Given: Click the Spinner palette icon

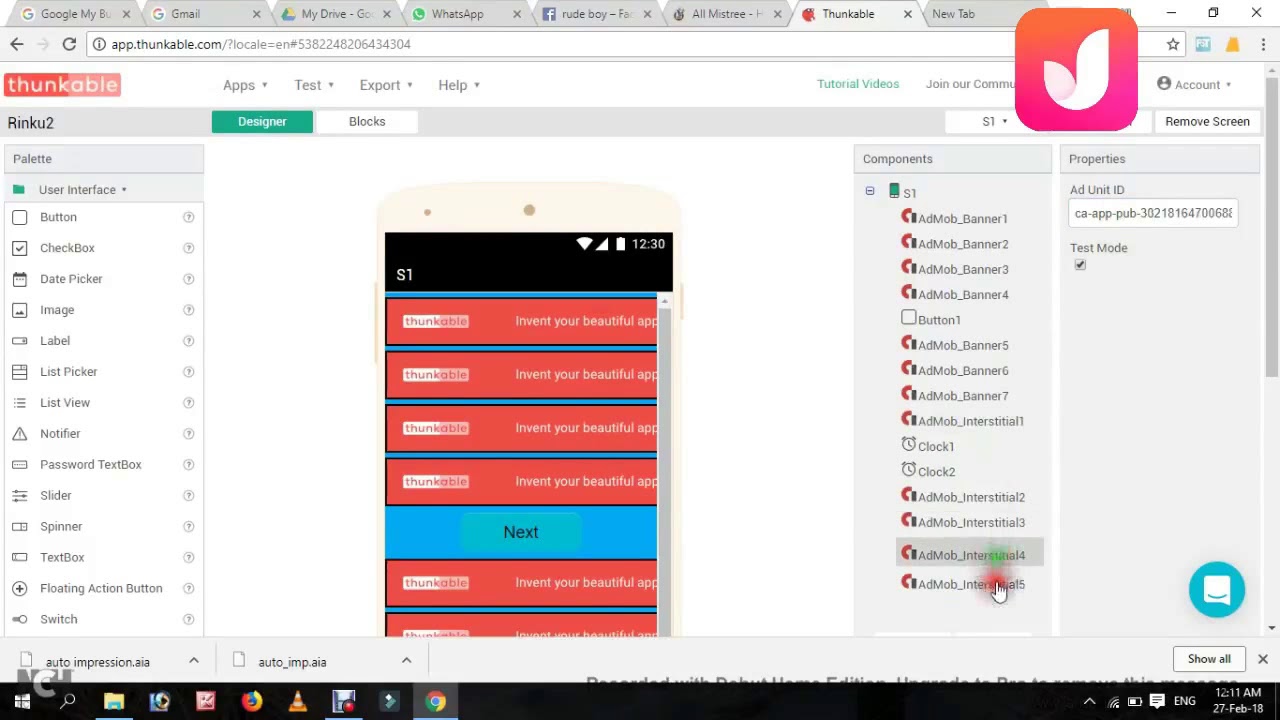Looking at the screenshot, I should tap(20, 527).
